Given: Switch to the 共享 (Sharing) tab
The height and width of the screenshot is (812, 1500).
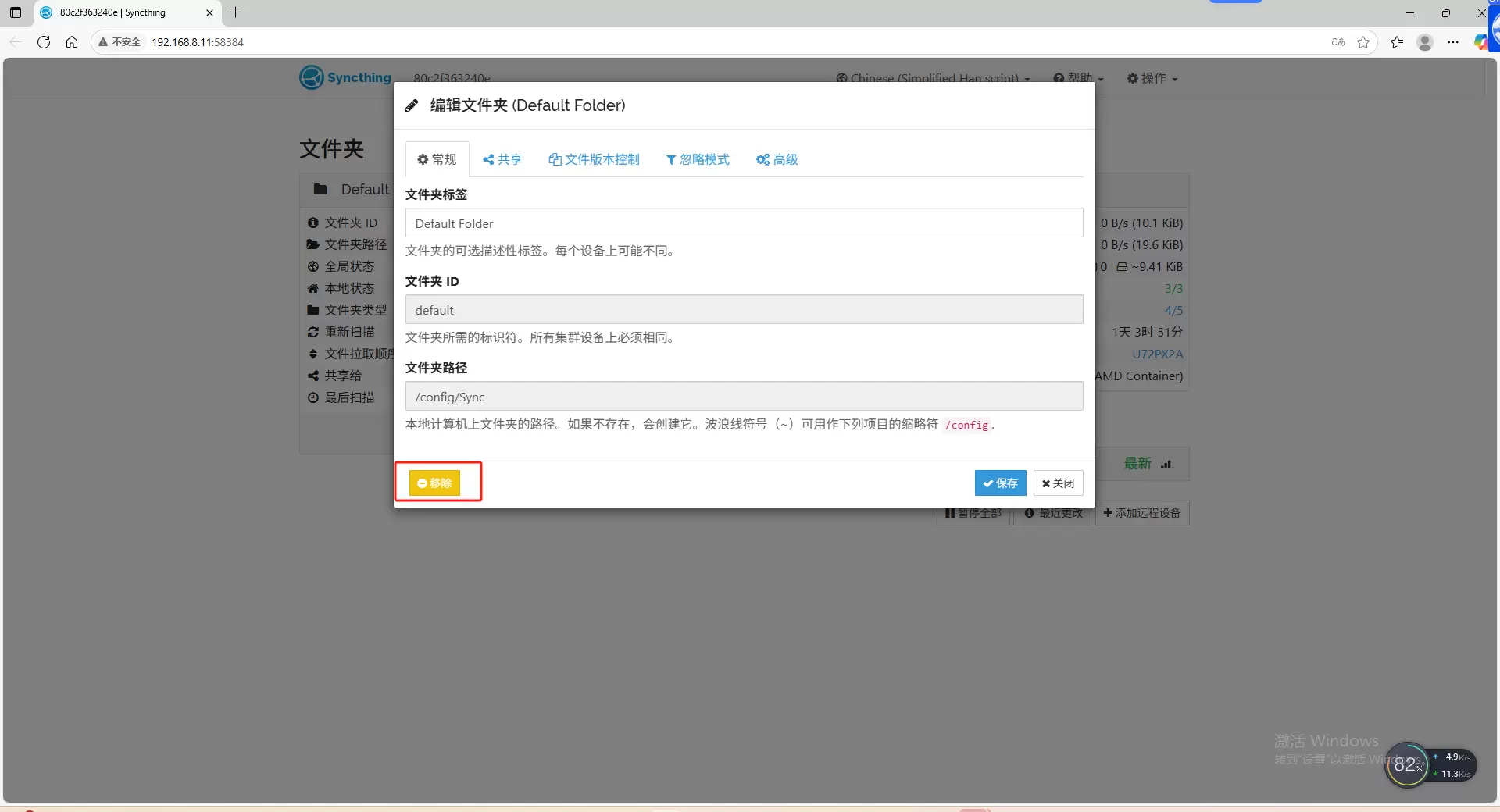Looking at the screenshot, I should 502,159.
